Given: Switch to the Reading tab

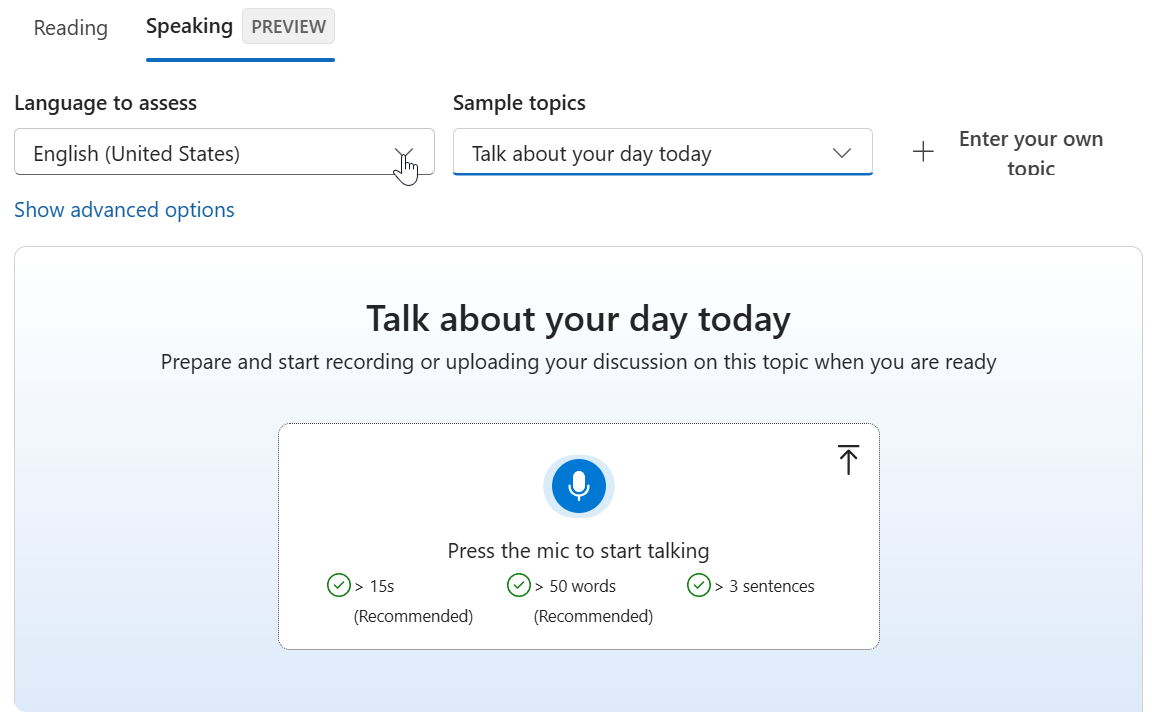Looking at the screenshot, I should point(70,28).
